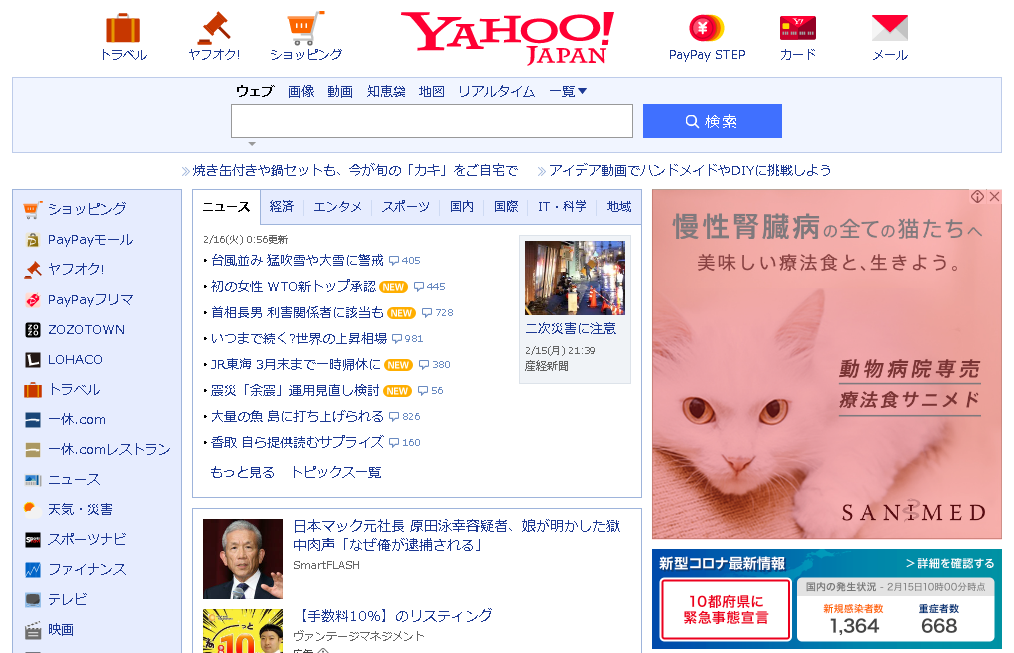
Task: Click the Yahoo! JAPAN logo
Action: (x=508, y=37)
